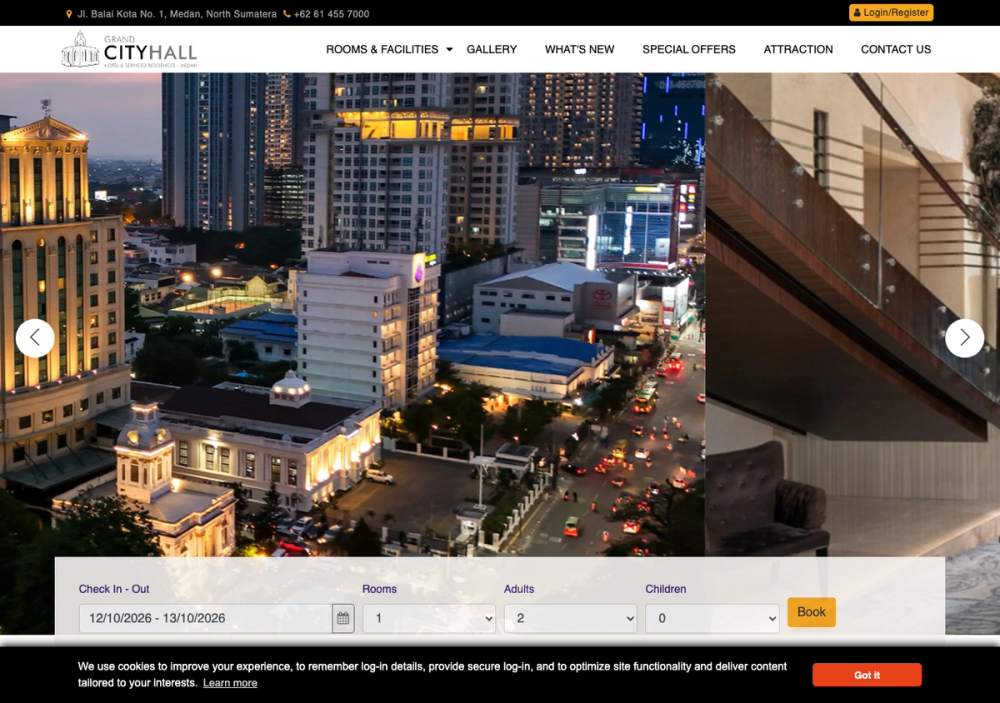Viewport: 1000px width, 703px height.
Task: Open the Gallery menu item
Action: point(492,49)
